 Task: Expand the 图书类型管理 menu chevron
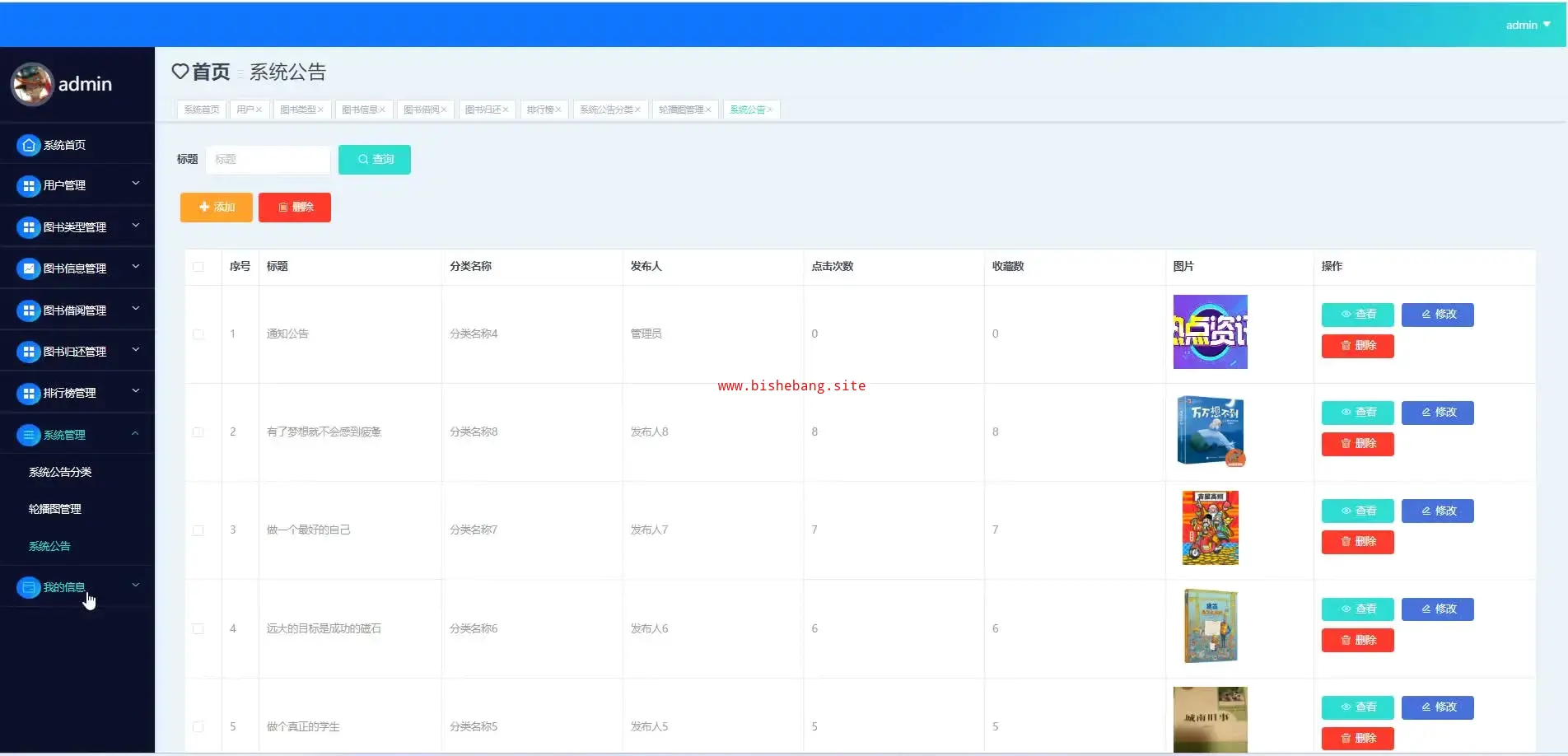click(x=136, y=226)
